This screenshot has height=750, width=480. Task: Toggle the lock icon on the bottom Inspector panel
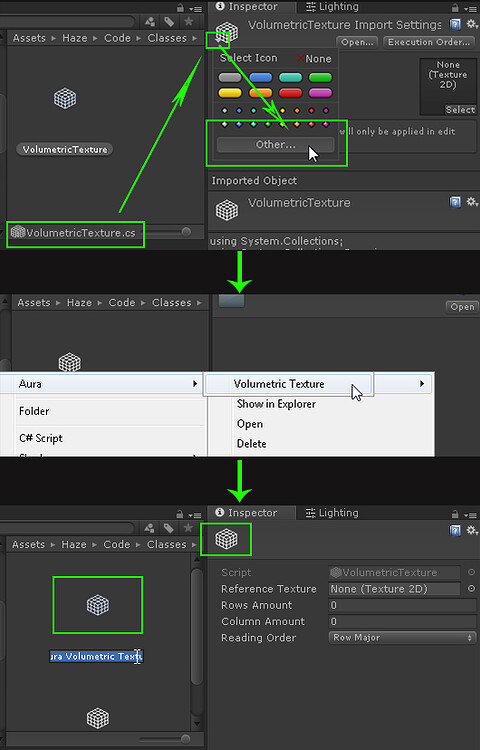tap(455, 514)
